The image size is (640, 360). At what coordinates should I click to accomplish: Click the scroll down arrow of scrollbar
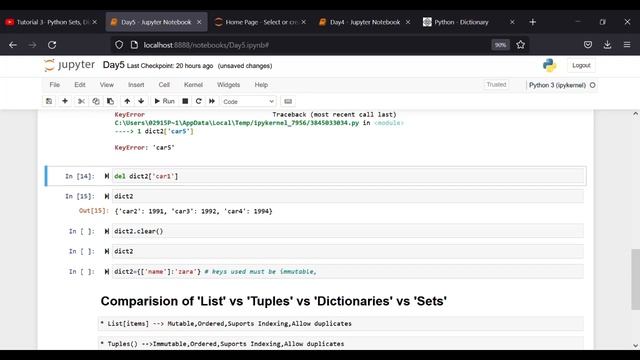pyautogui.click(x=636, y=345)
